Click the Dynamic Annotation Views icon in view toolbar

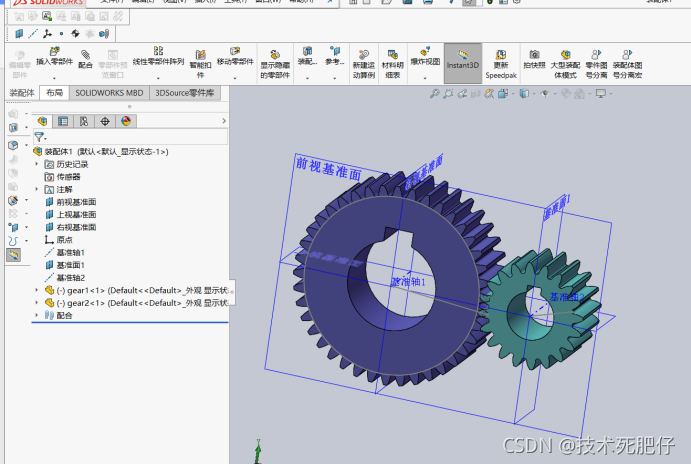tap(489, 93)
